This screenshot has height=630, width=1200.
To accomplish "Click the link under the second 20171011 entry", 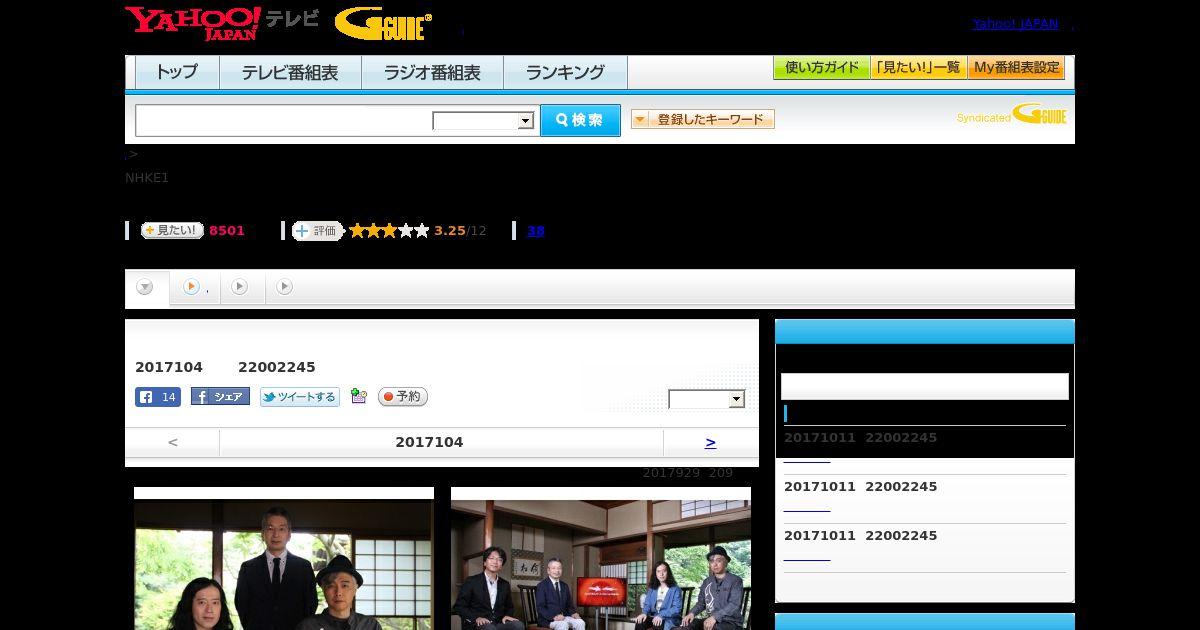I will pyautogui.click(x=807, y=509).
